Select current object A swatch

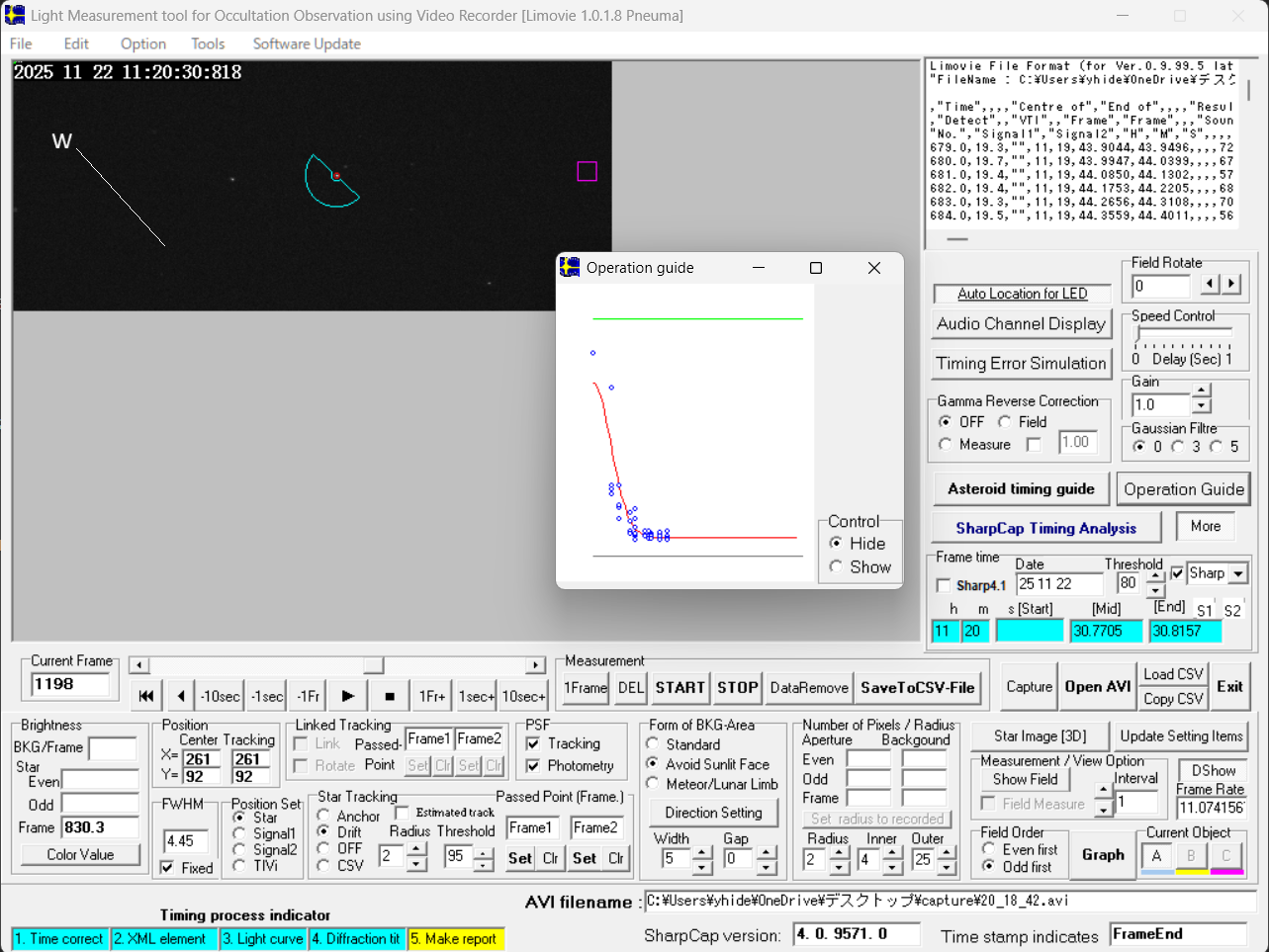tap(1156, 856)
